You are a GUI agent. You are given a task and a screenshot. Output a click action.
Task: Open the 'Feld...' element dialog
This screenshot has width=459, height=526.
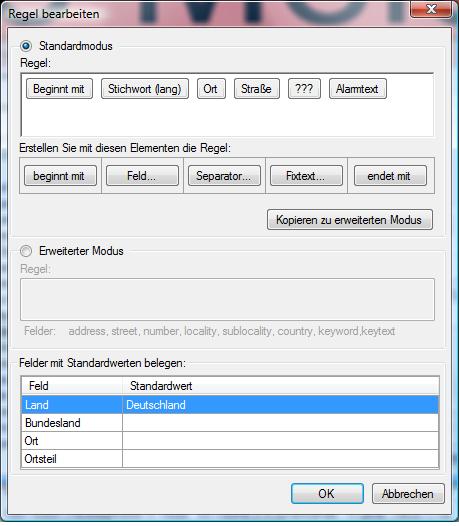pos(142,175)
